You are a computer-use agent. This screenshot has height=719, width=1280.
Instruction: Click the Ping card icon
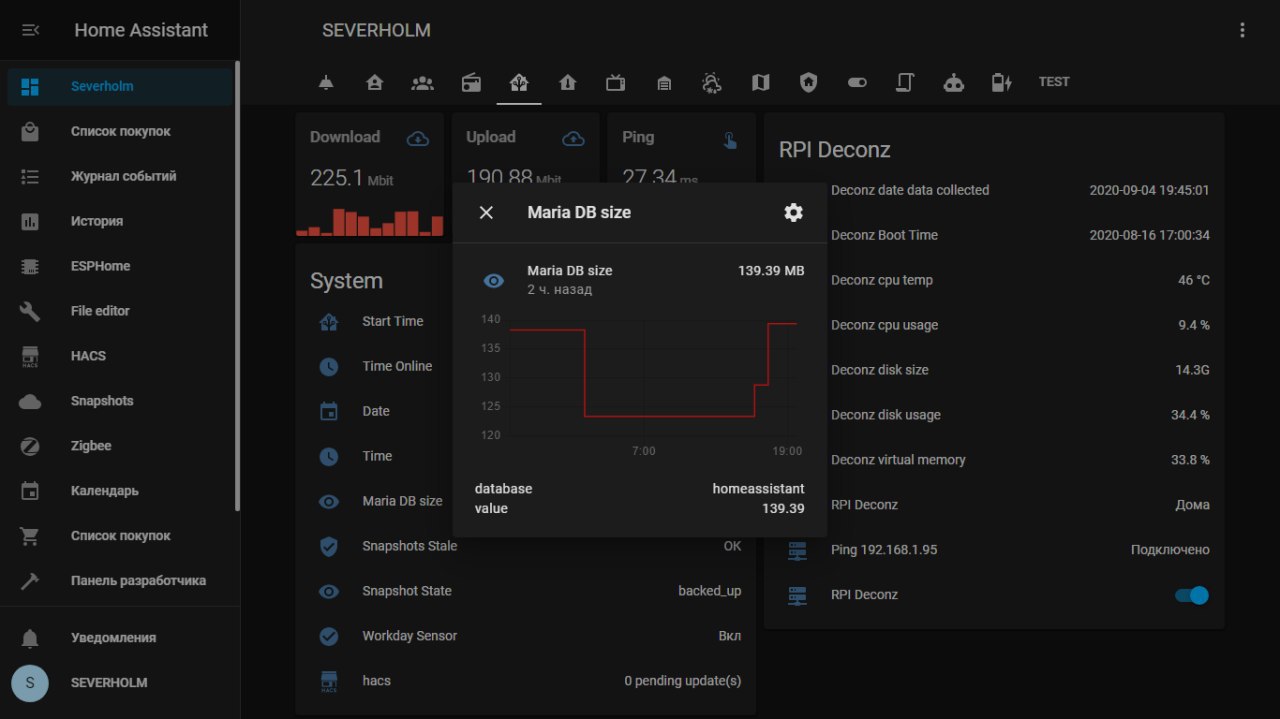[730, 140]
